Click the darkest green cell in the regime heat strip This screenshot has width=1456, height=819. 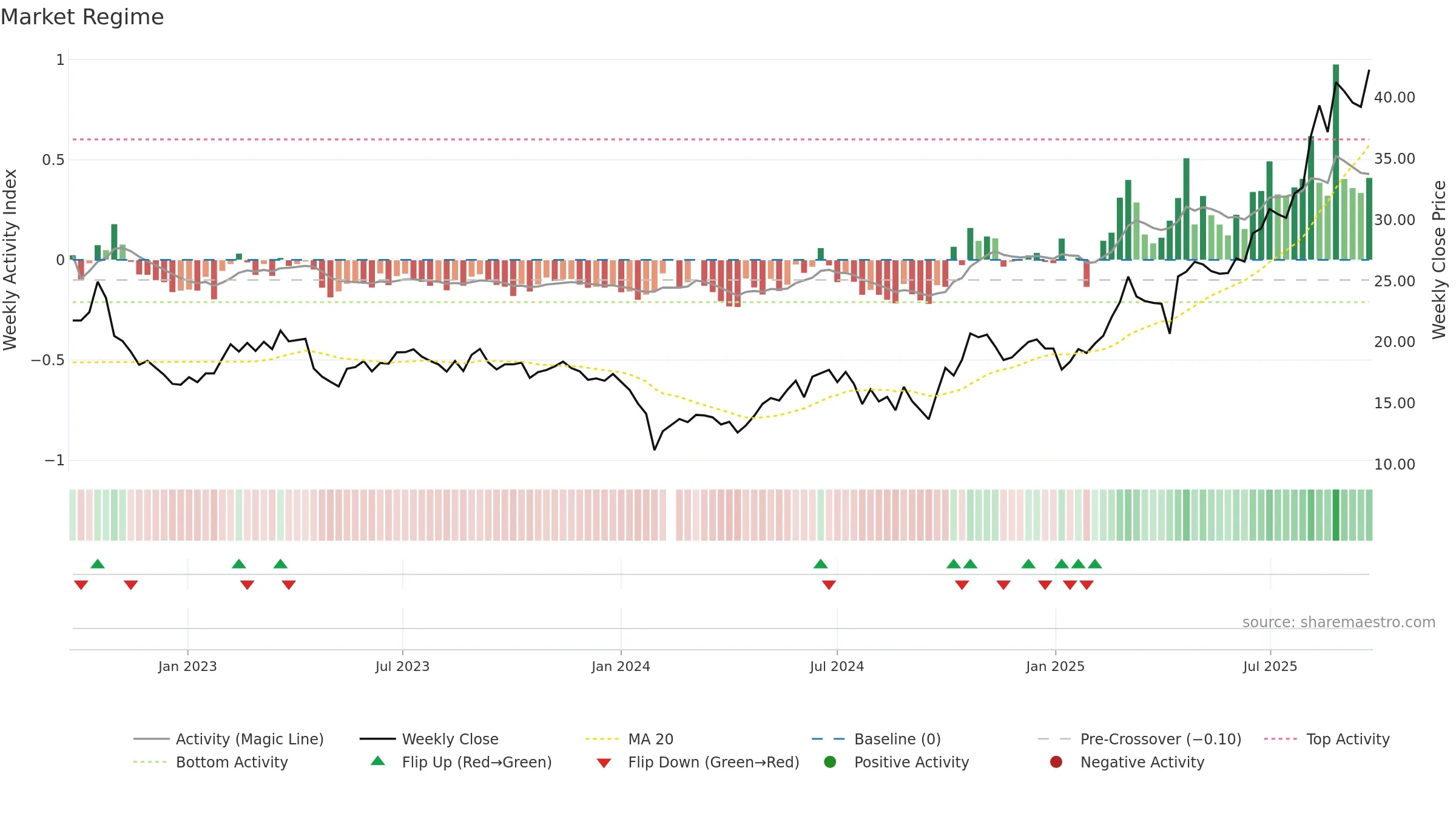point(1336,515)
